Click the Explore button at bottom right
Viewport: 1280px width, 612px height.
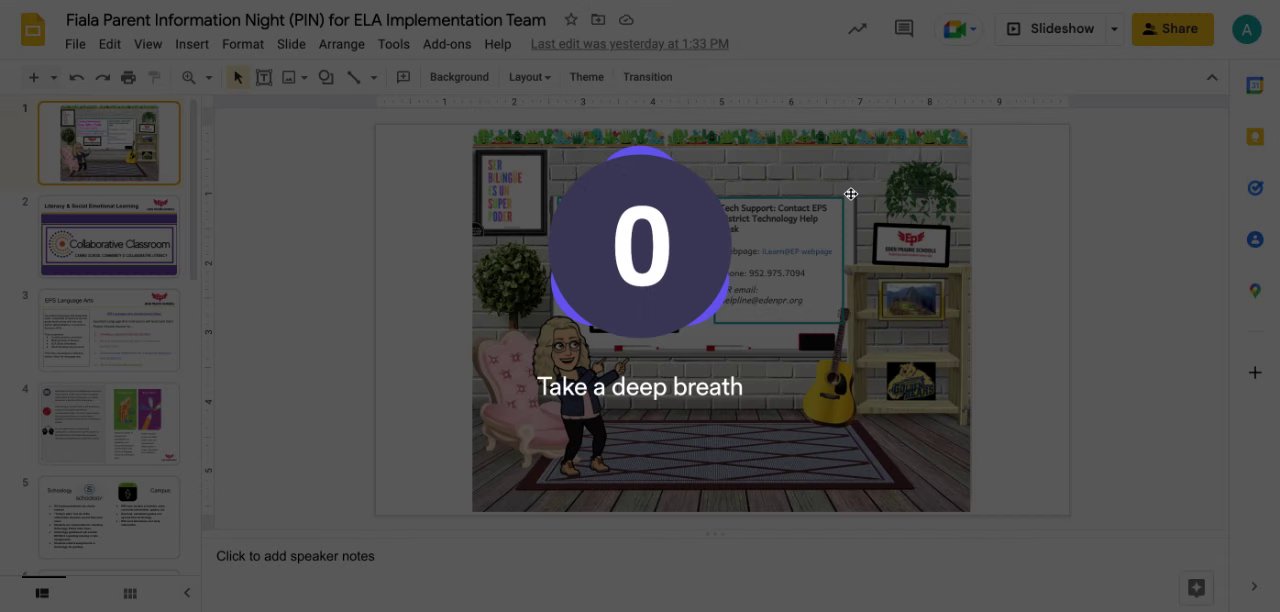[1196, 588]
